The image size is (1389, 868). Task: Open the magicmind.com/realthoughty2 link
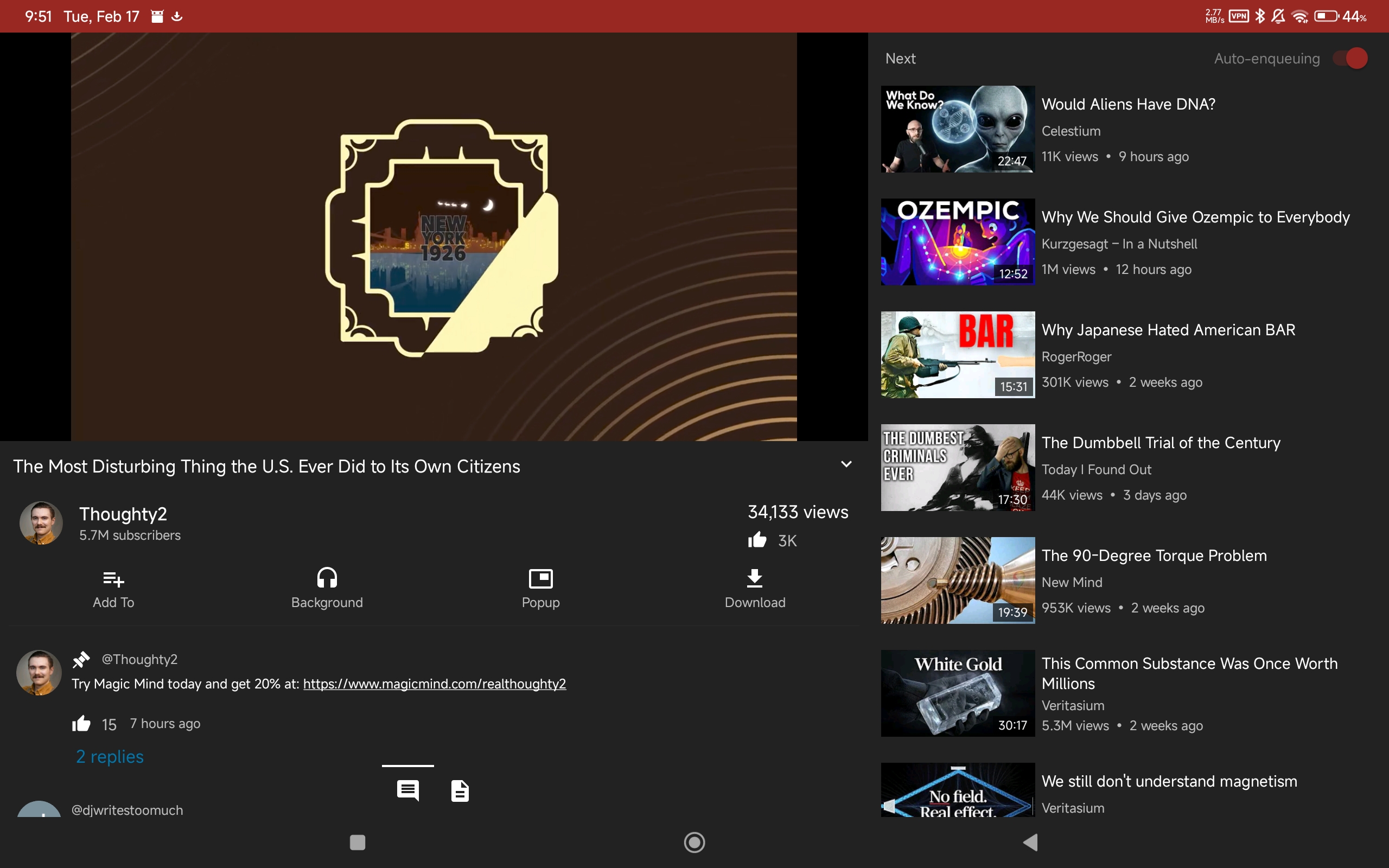pos(434,684)
